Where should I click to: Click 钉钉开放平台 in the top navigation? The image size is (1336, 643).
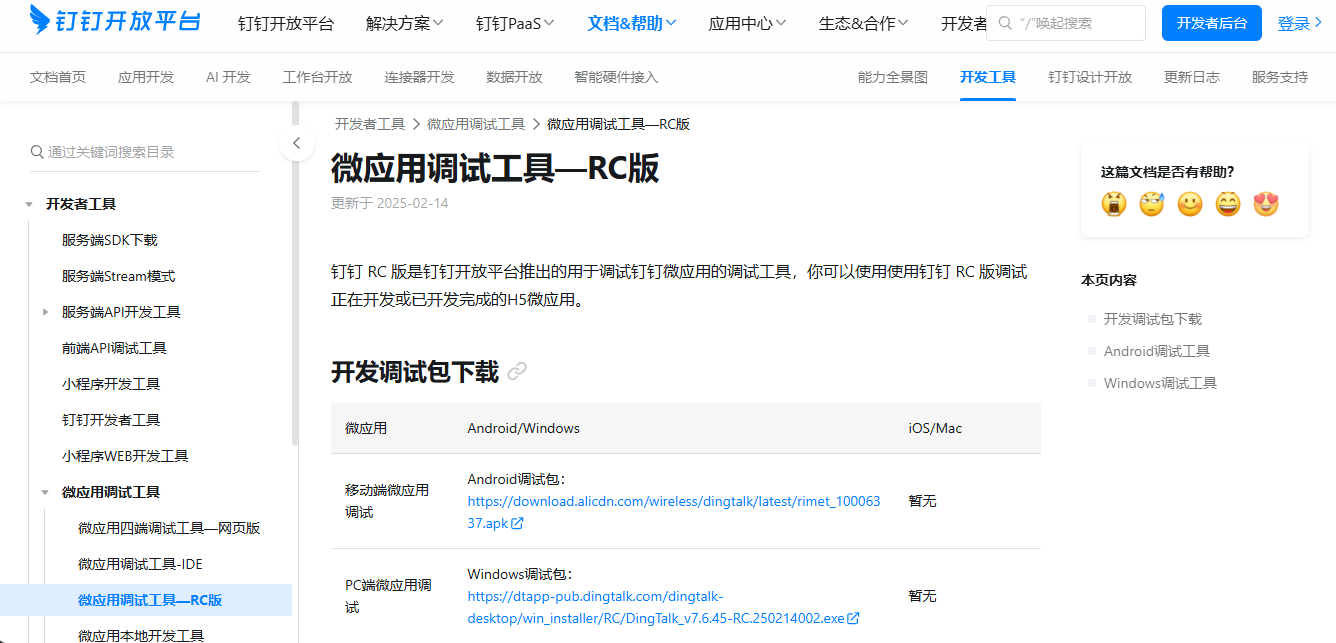point(286,23)
